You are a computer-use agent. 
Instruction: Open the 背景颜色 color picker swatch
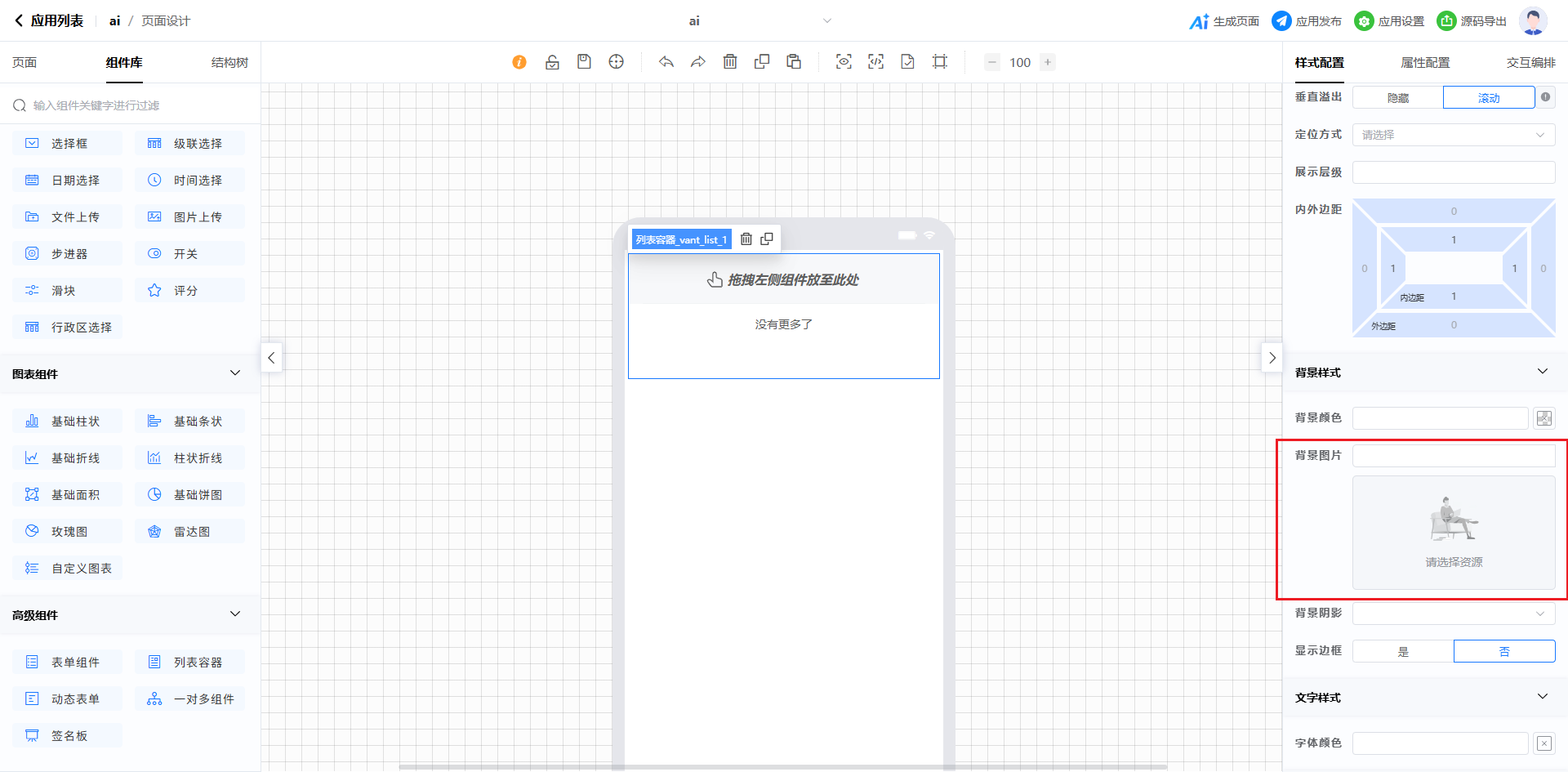tap(1543, 418)
